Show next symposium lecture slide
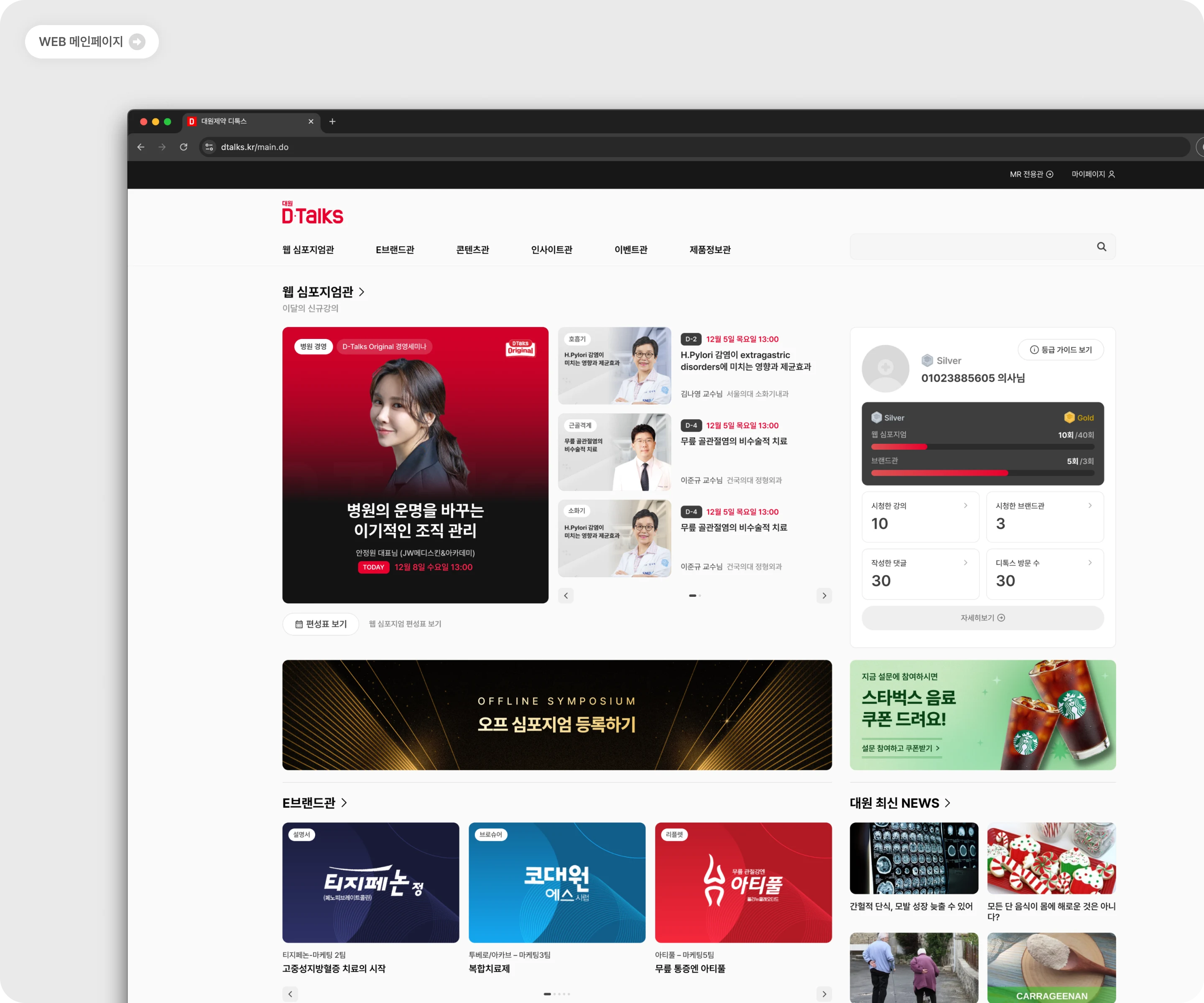The height and width of the screenshot is (1003, 1204). tap(824, 596)
